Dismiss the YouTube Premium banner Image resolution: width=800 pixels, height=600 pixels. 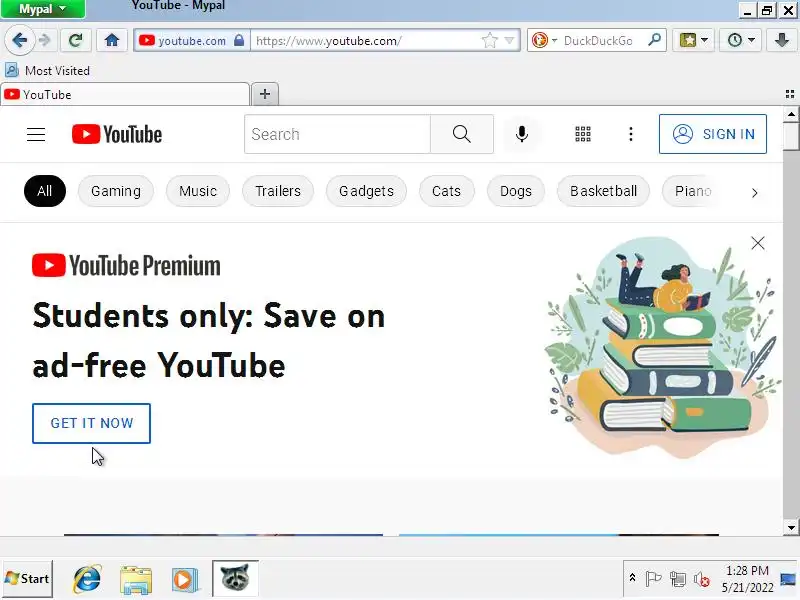pyautogui.click(x=758, y=243)
